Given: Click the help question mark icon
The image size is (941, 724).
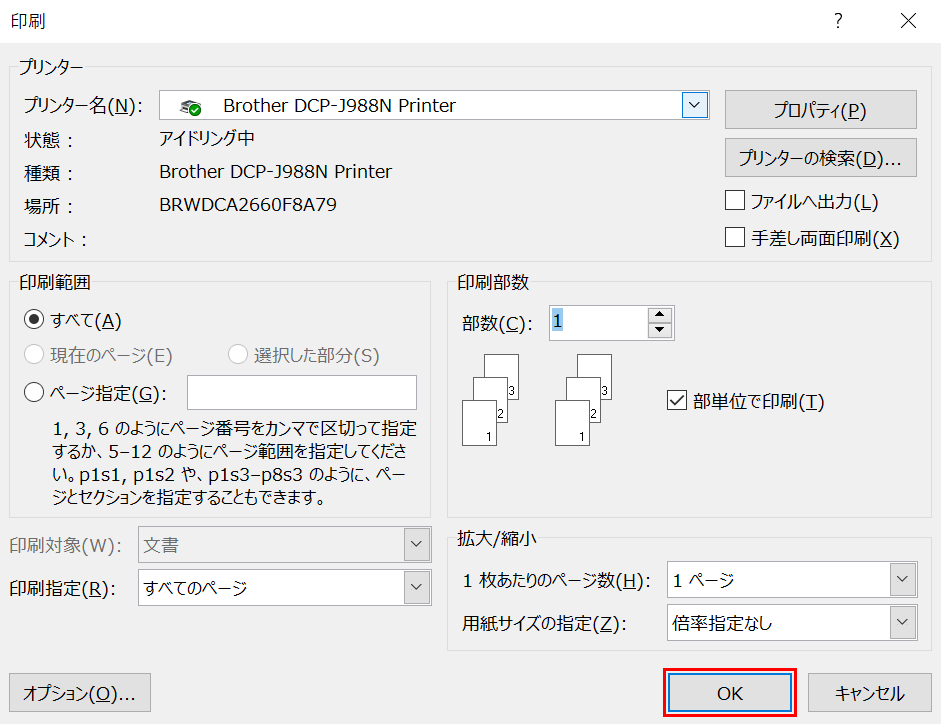Looking at the screenshot, I should click(838, 21).
